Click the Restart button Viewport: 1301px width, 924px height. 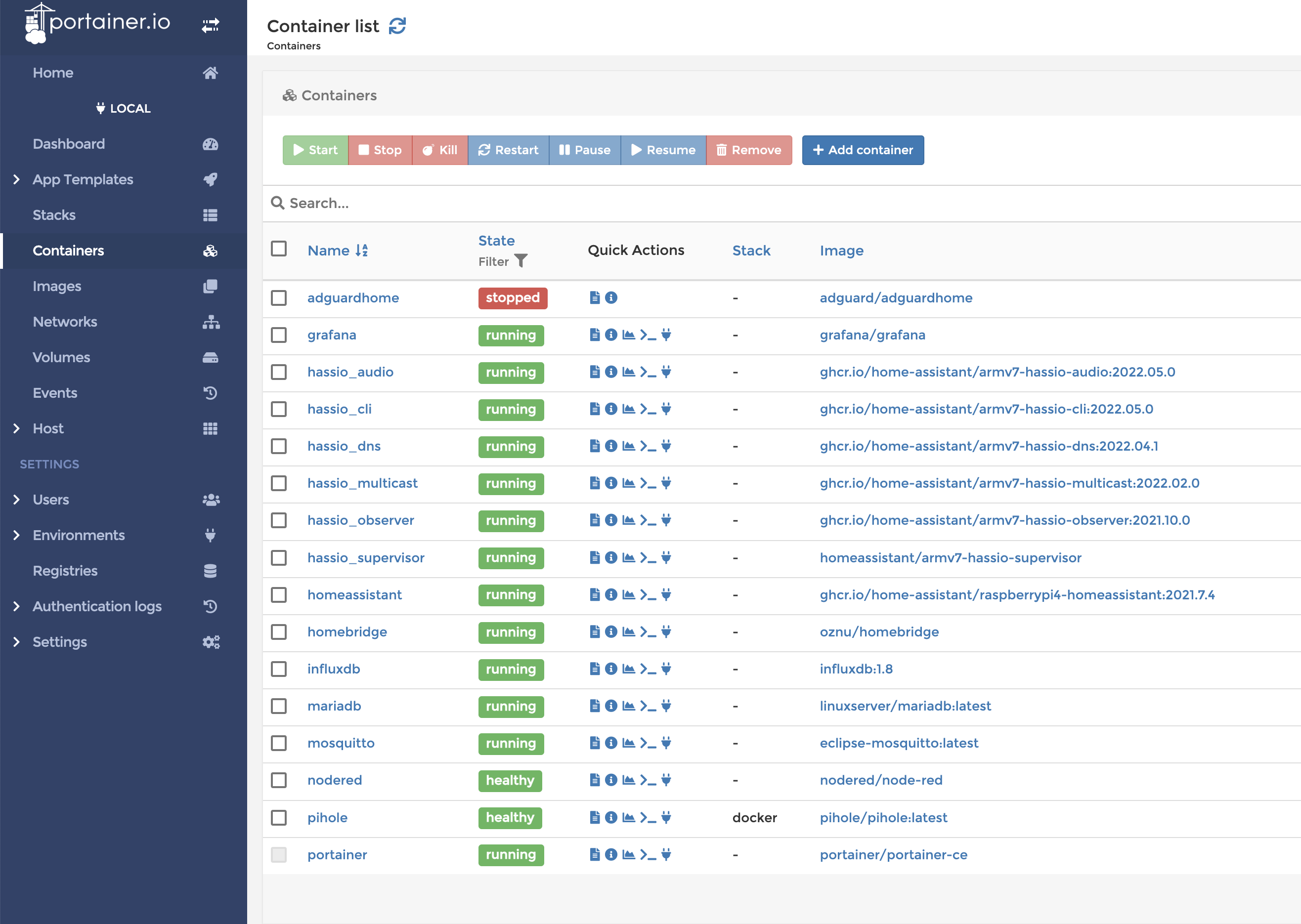coord(508,150)
